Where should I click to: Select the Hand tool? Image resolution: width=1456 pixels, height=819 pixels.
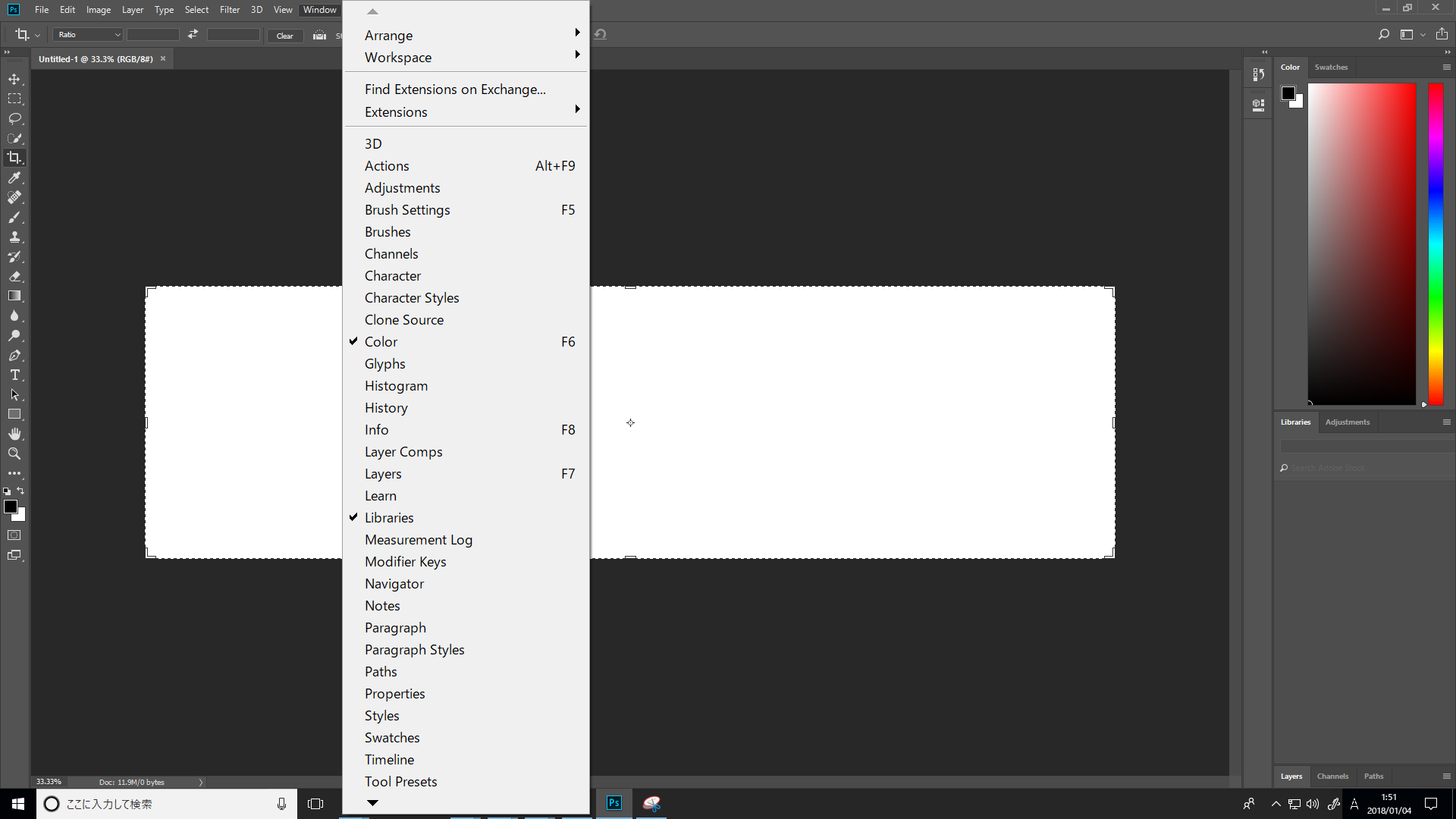(x=14, y=433)
